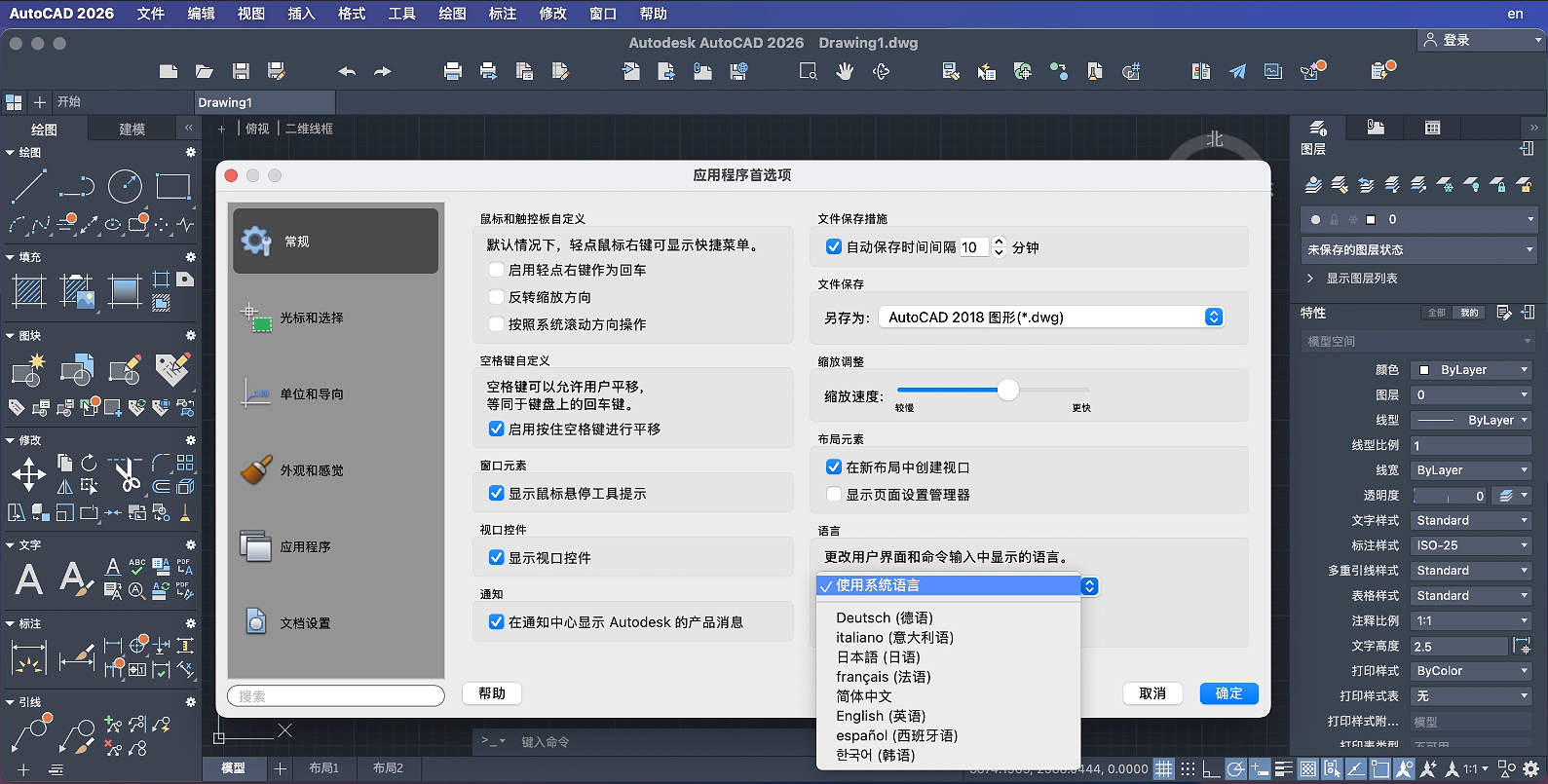Click the 取消 button
1548x784 pixels.
[1152, 693]
